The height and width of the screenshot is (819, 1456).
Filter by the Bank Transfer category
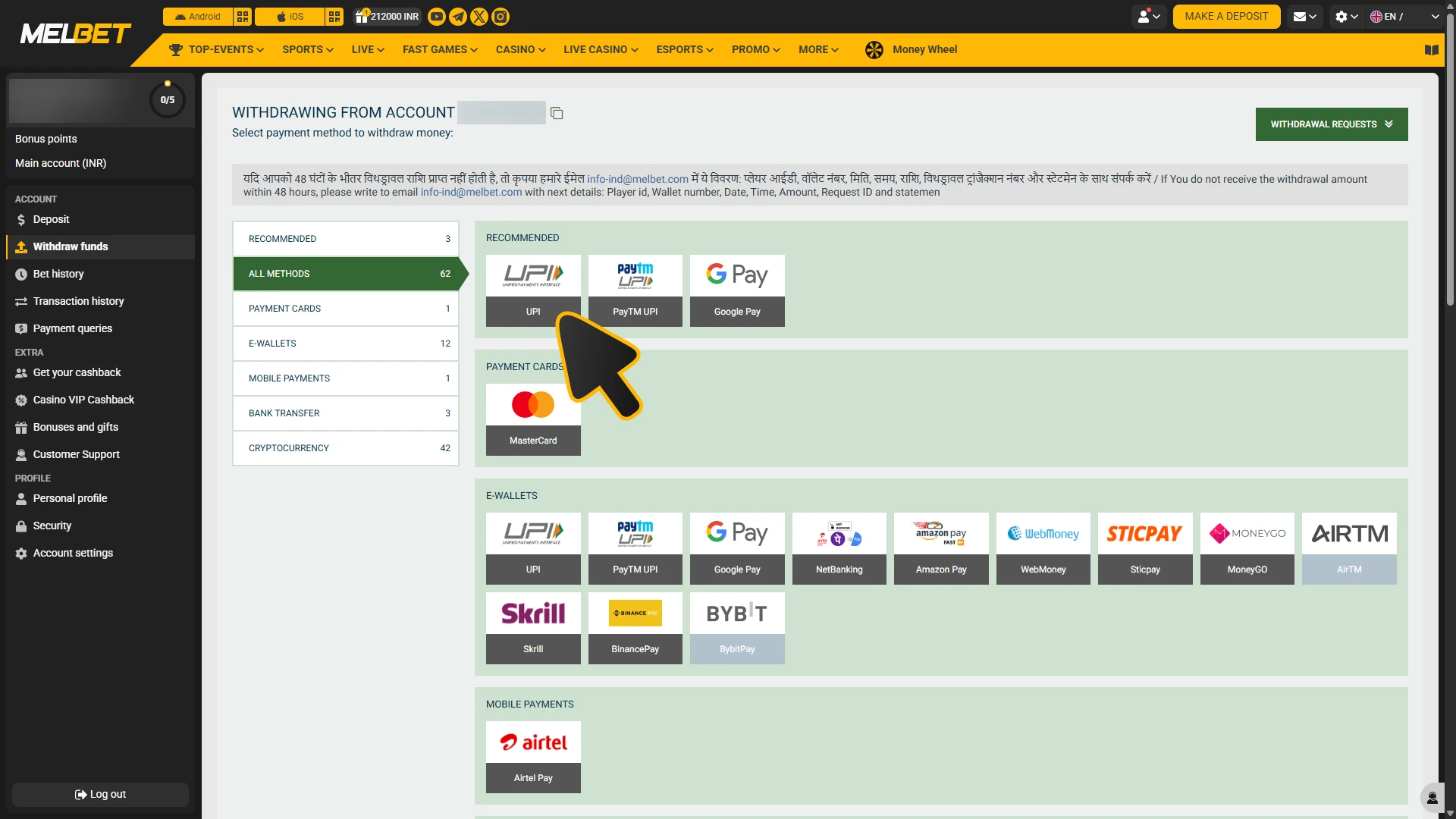click(346, 413)
